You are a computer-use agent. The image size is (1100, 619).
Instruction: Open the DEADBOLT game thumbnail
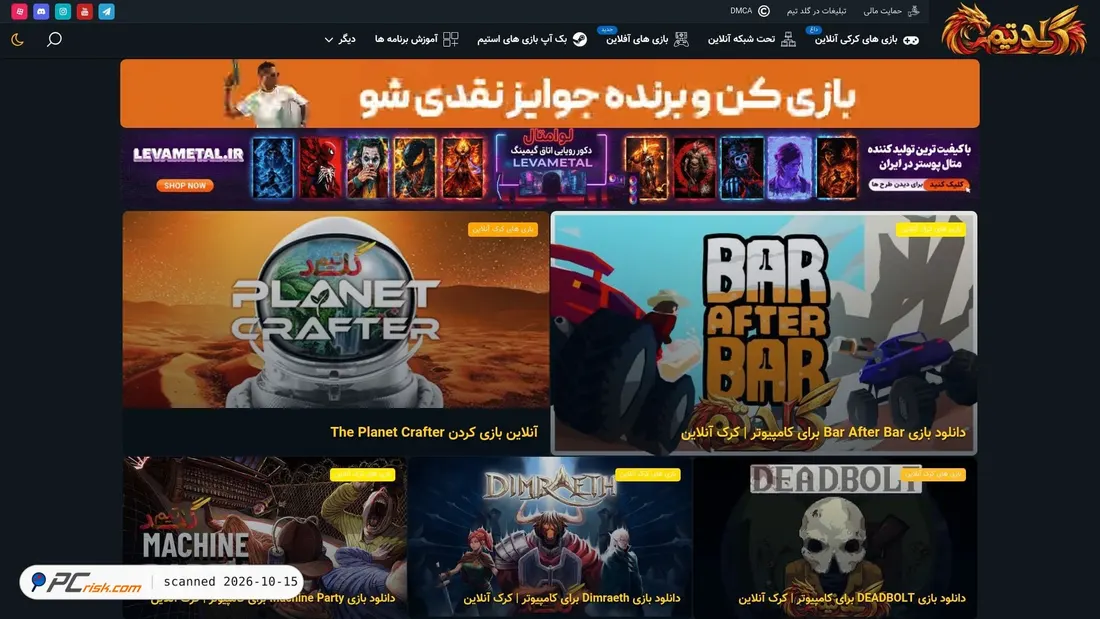(835, 538)
